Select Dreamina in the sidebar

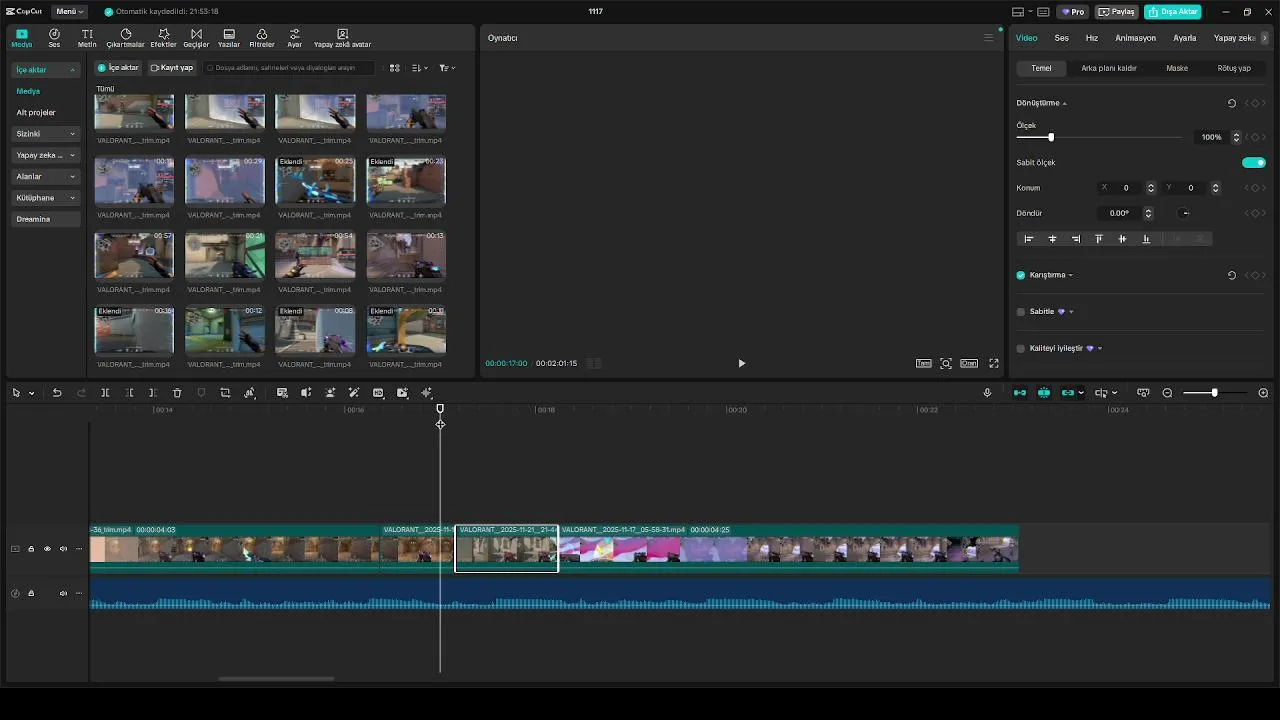(46, 219)
